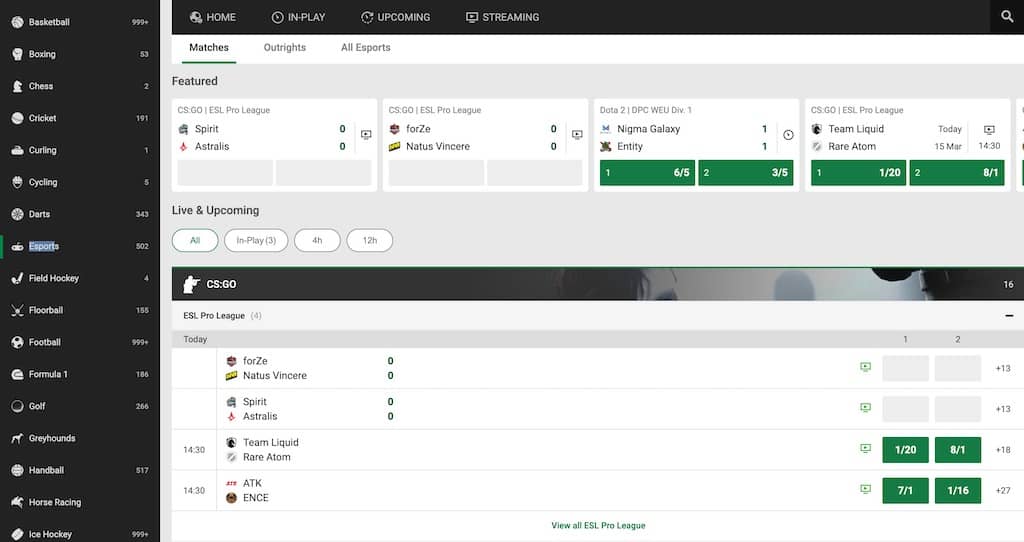
Task: Switch to the Matches tab
Action: (209, 48)
